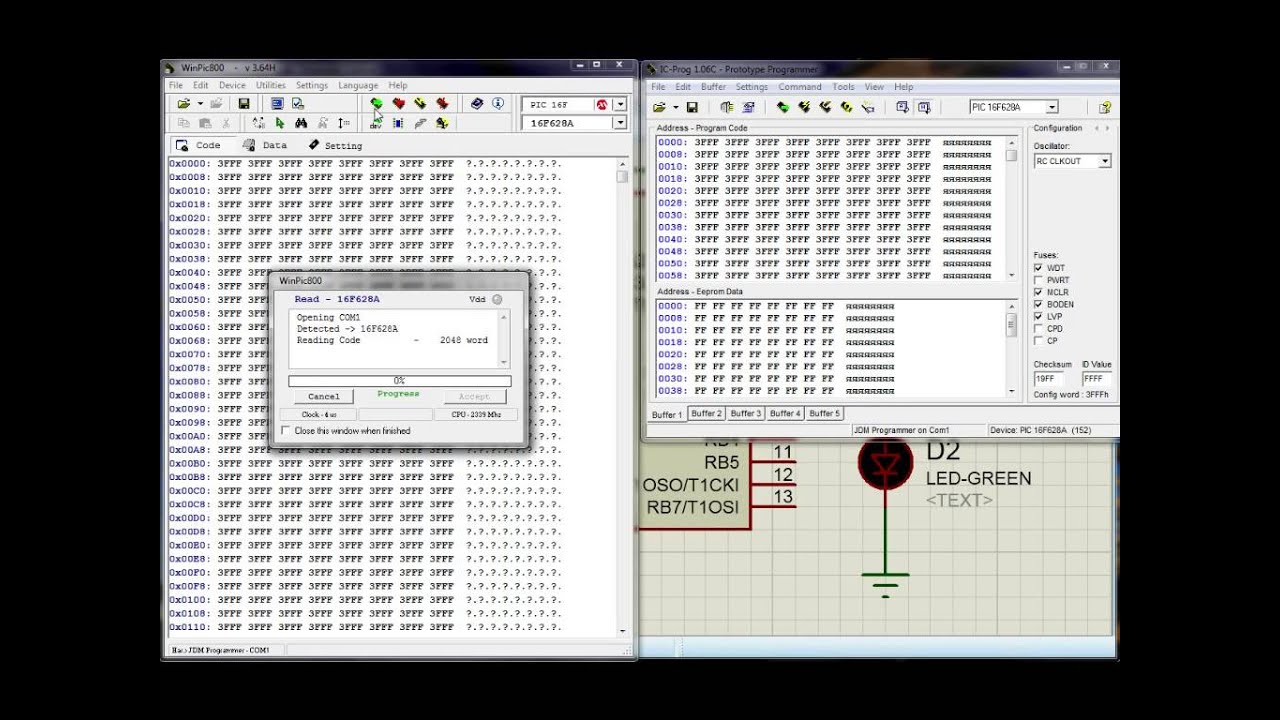Open the 16F628A device dropdown in WinPic800

pyautogui.click(x=620, y=123)
